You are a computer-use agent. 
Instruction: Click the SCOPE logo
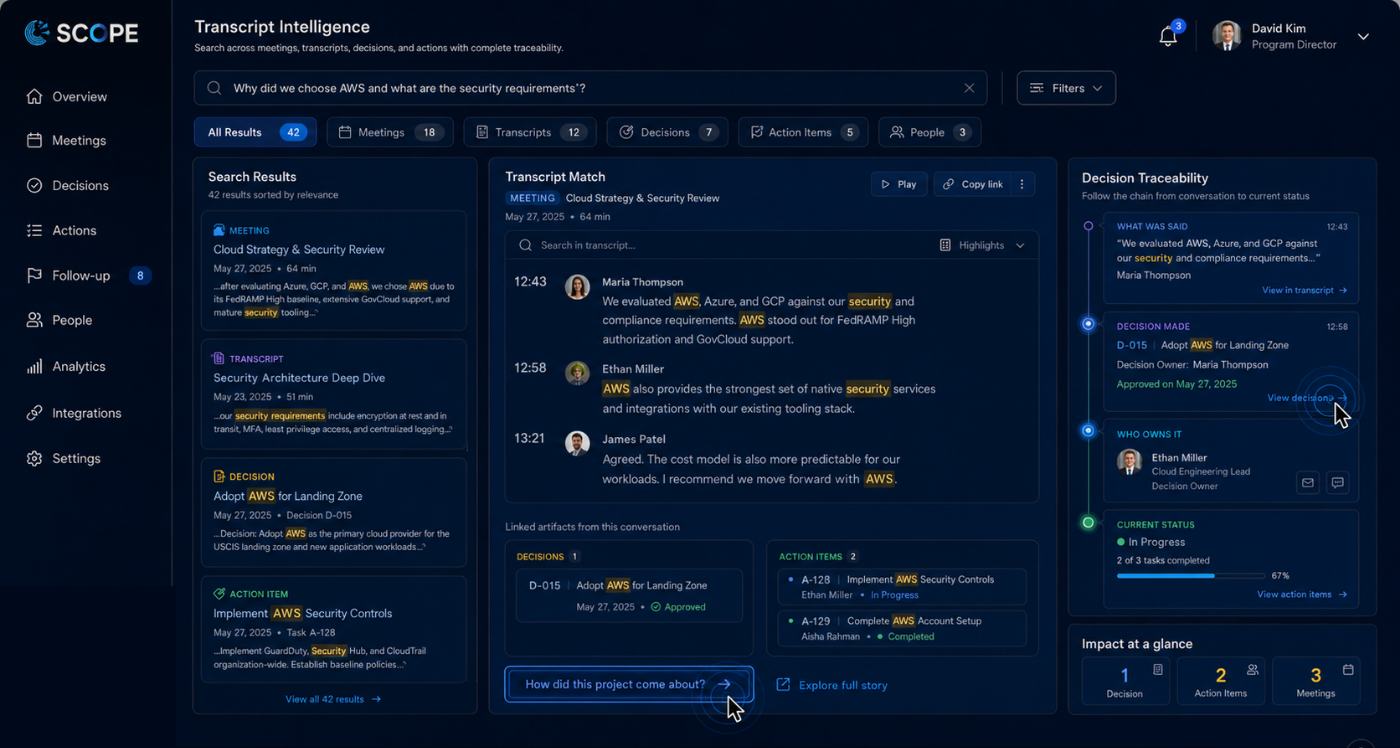click(x=82, y=33)
